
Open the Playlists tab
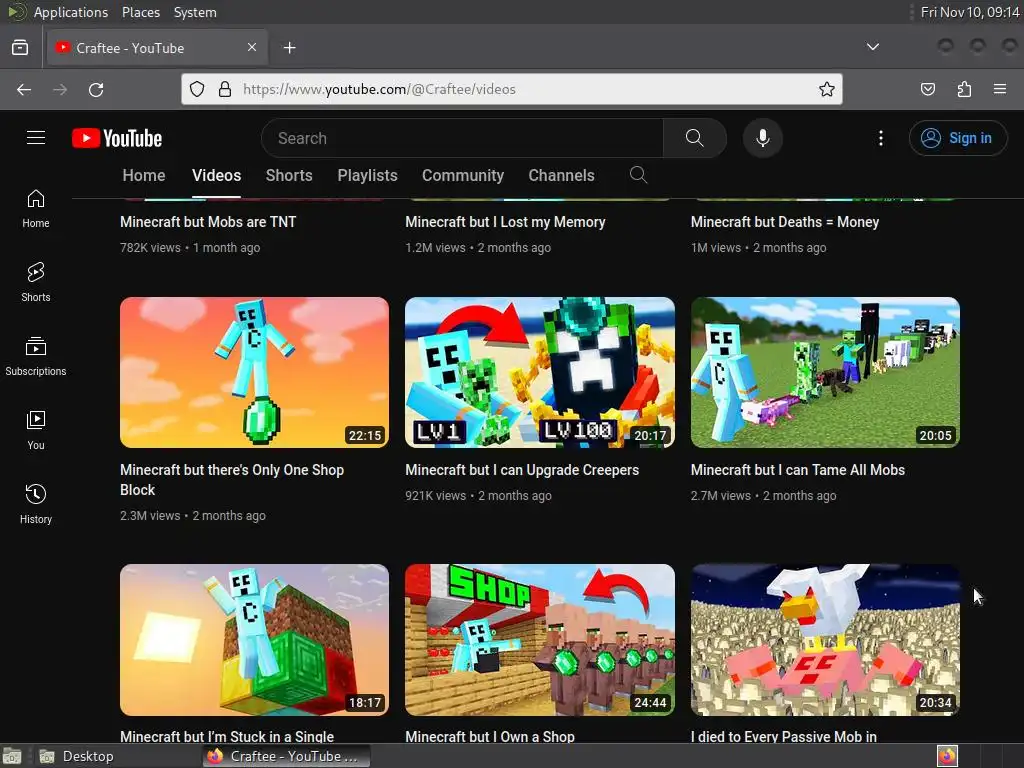click(x=367, y=175)
